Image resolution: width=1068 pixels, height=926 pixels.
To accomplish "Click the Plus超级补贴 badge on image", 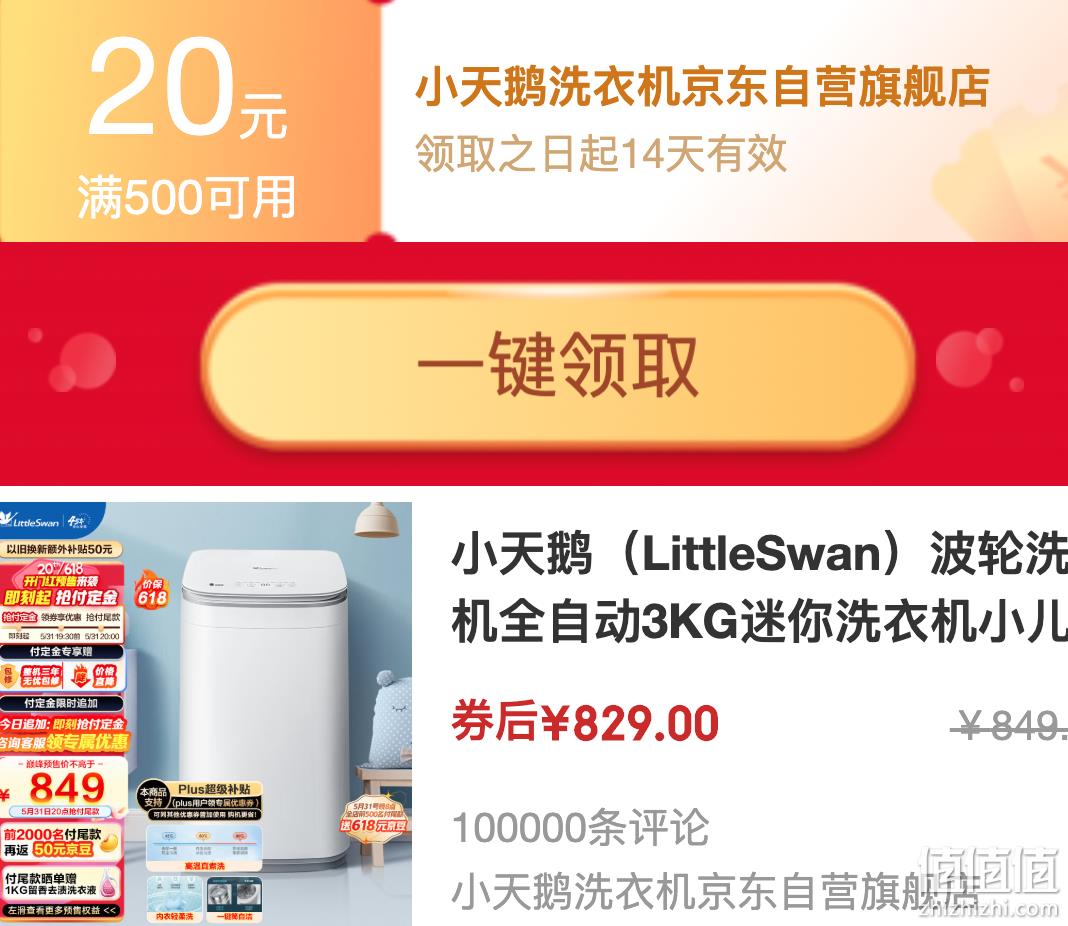I will click(x=200, y=799).
